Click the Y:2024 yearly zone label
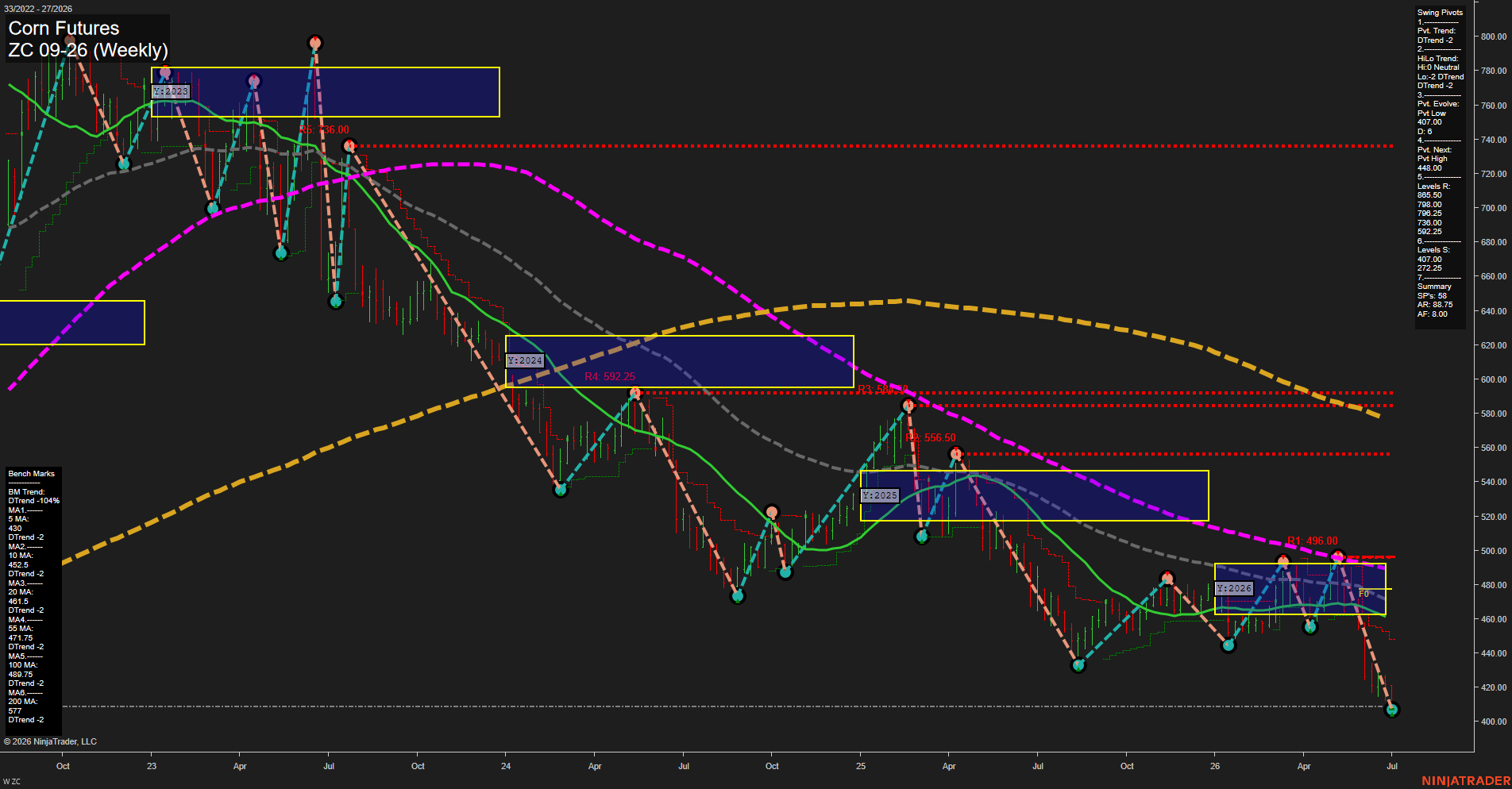1512x789 pixels. coord(525,360)
